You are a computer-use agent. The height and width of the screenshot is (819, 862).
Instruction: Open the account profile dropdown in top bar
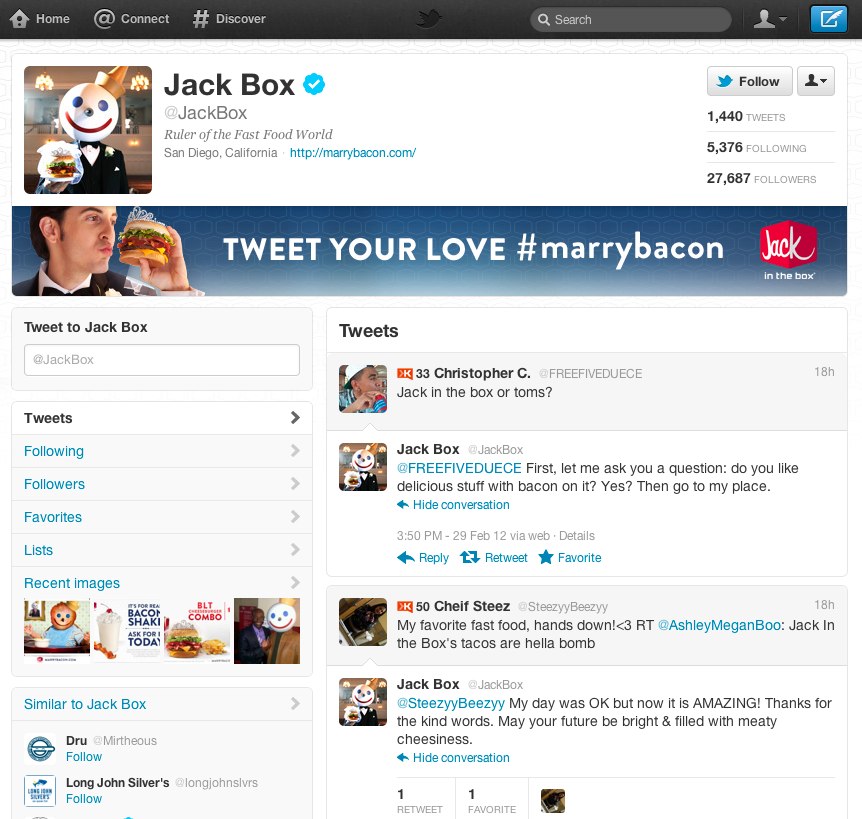tap(769, 19)
